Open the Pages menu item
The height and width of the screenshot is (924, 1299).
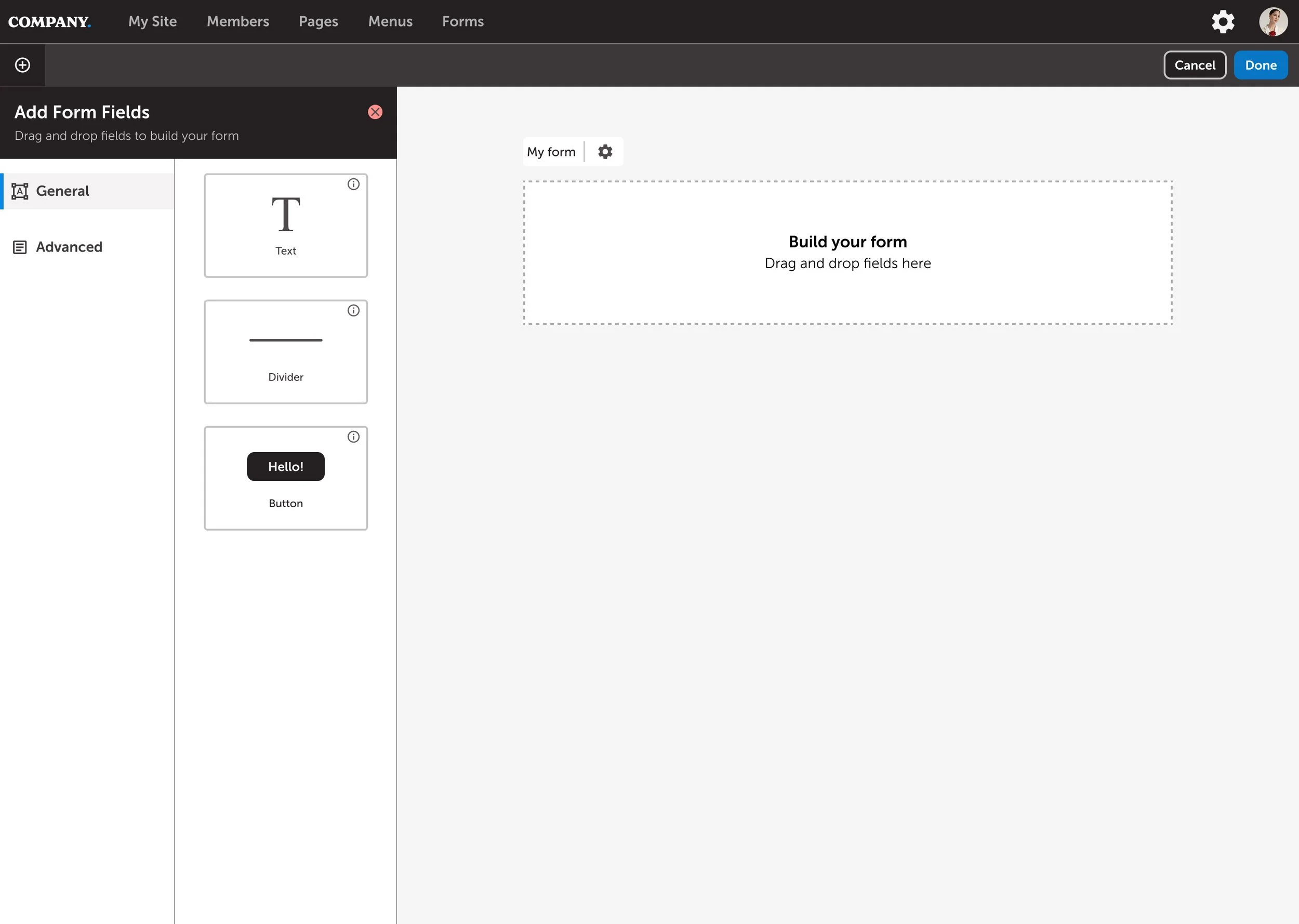318,22
